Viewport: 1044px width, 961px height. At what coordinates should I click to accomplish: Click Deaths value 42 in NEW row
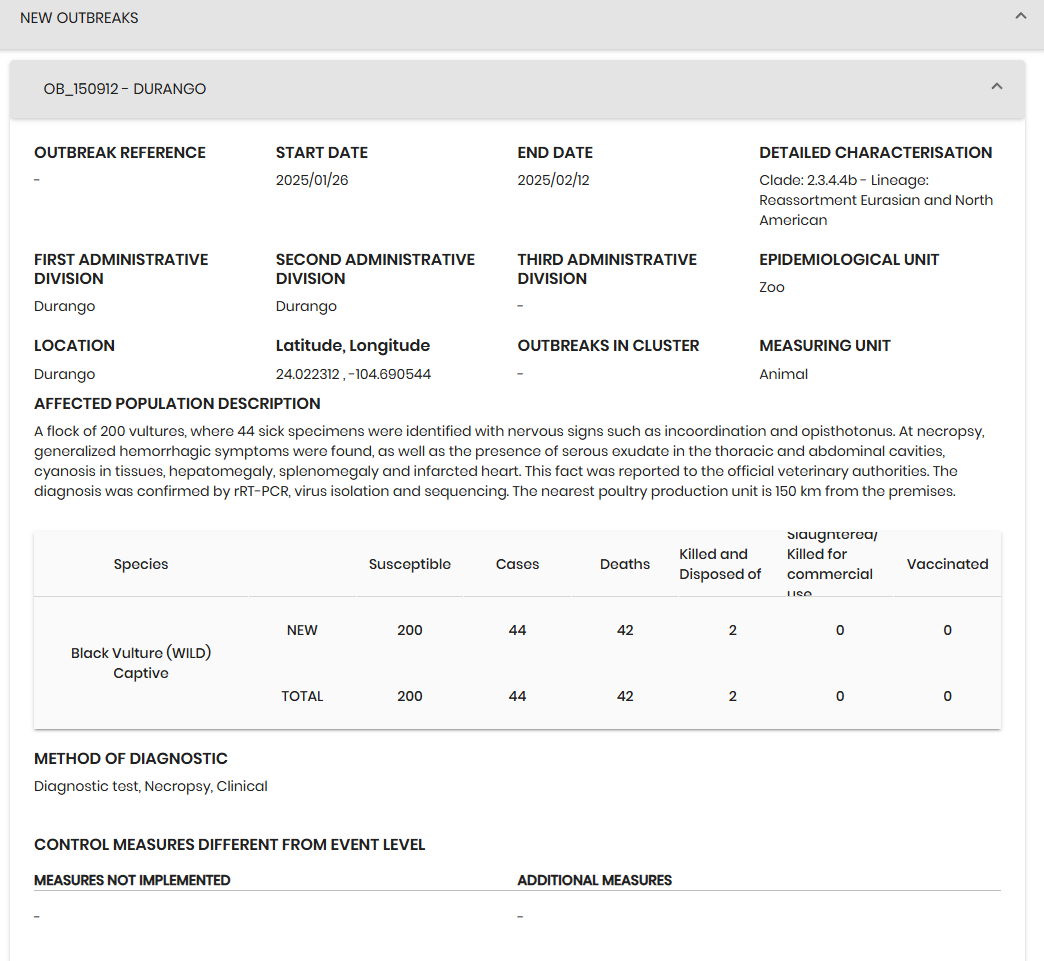pyautogui.click(x=625, y=630)
